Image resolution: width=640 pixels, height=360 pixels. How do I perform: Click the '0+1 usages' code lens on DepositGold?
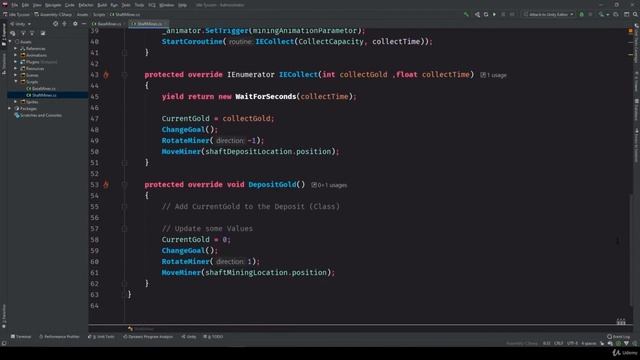click(329, 185)
